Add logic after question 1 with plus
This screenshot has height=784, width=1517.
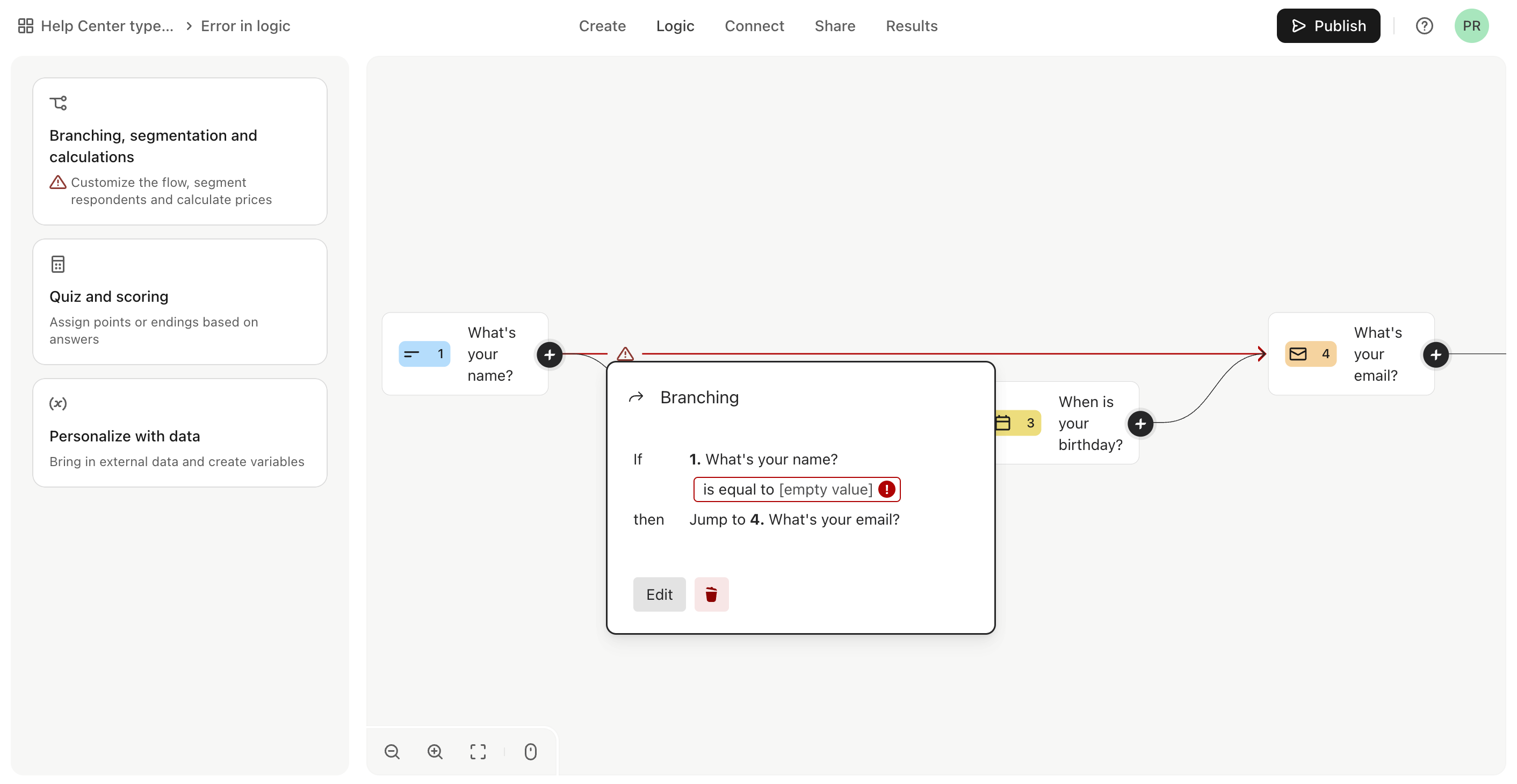549,354
